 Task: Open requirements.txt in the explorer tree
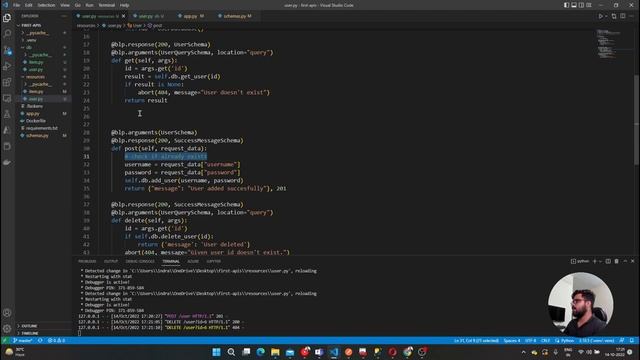43,128
